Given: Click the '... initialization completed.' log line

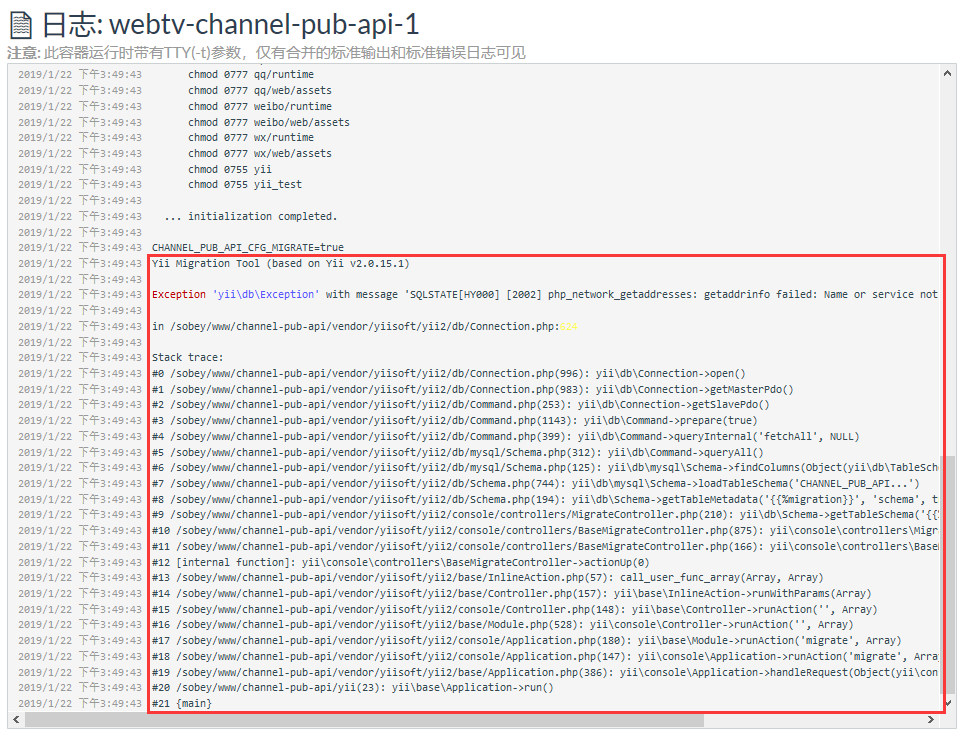Looking at the screenshot, I should tap(251, 216).
